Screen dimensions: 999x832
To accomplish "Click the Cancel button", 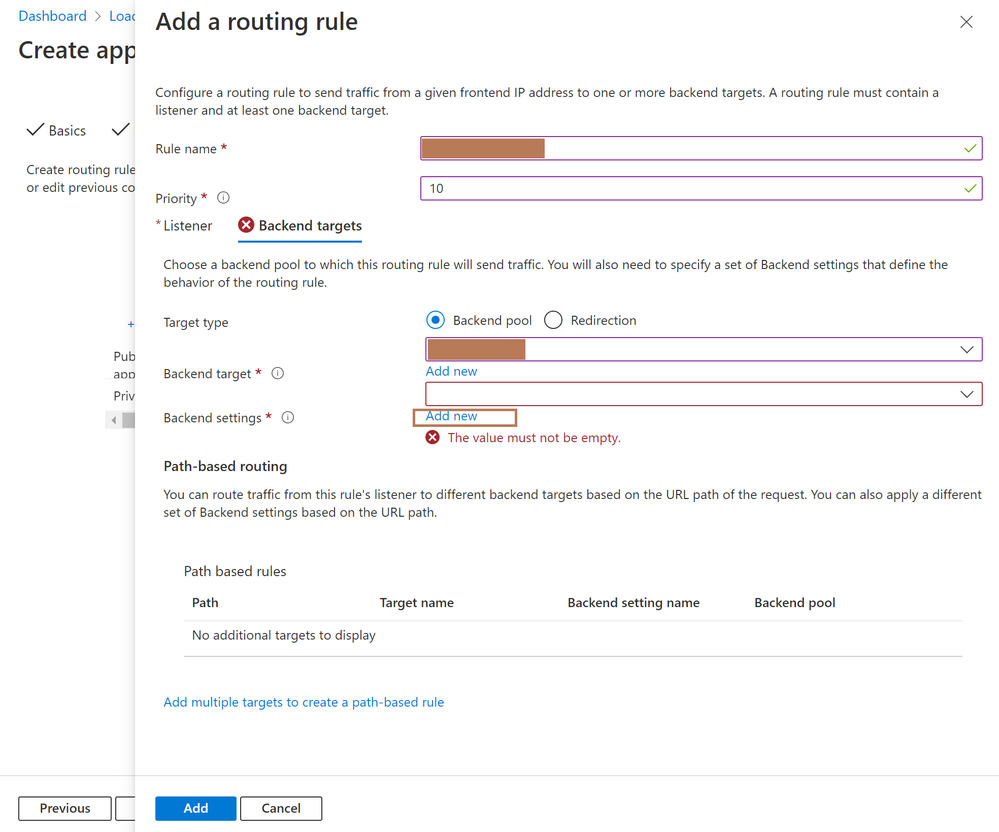I will 281,808.
